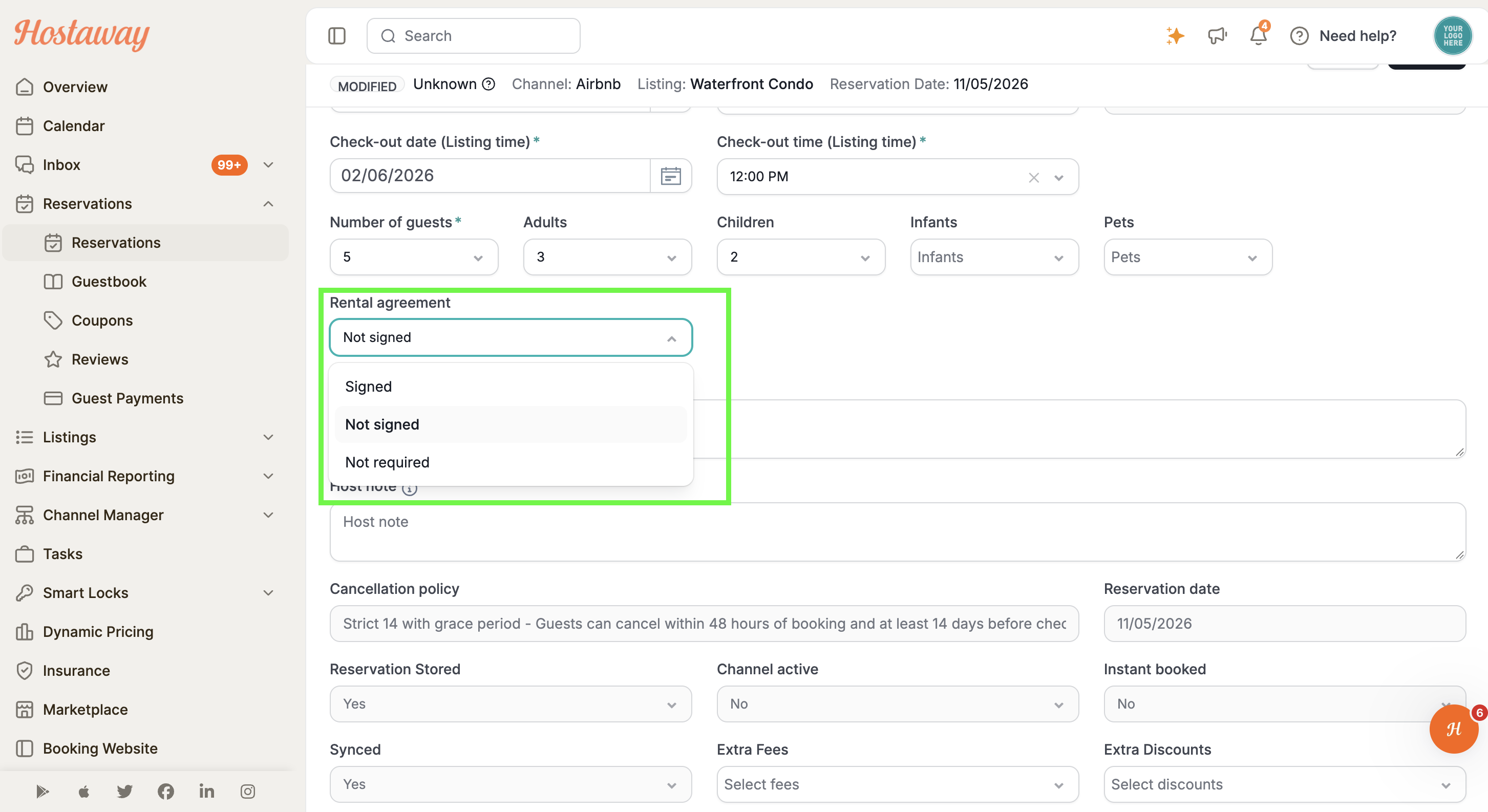
Task: Open the Select fees dropdown
Action: [x=898, y=784]
